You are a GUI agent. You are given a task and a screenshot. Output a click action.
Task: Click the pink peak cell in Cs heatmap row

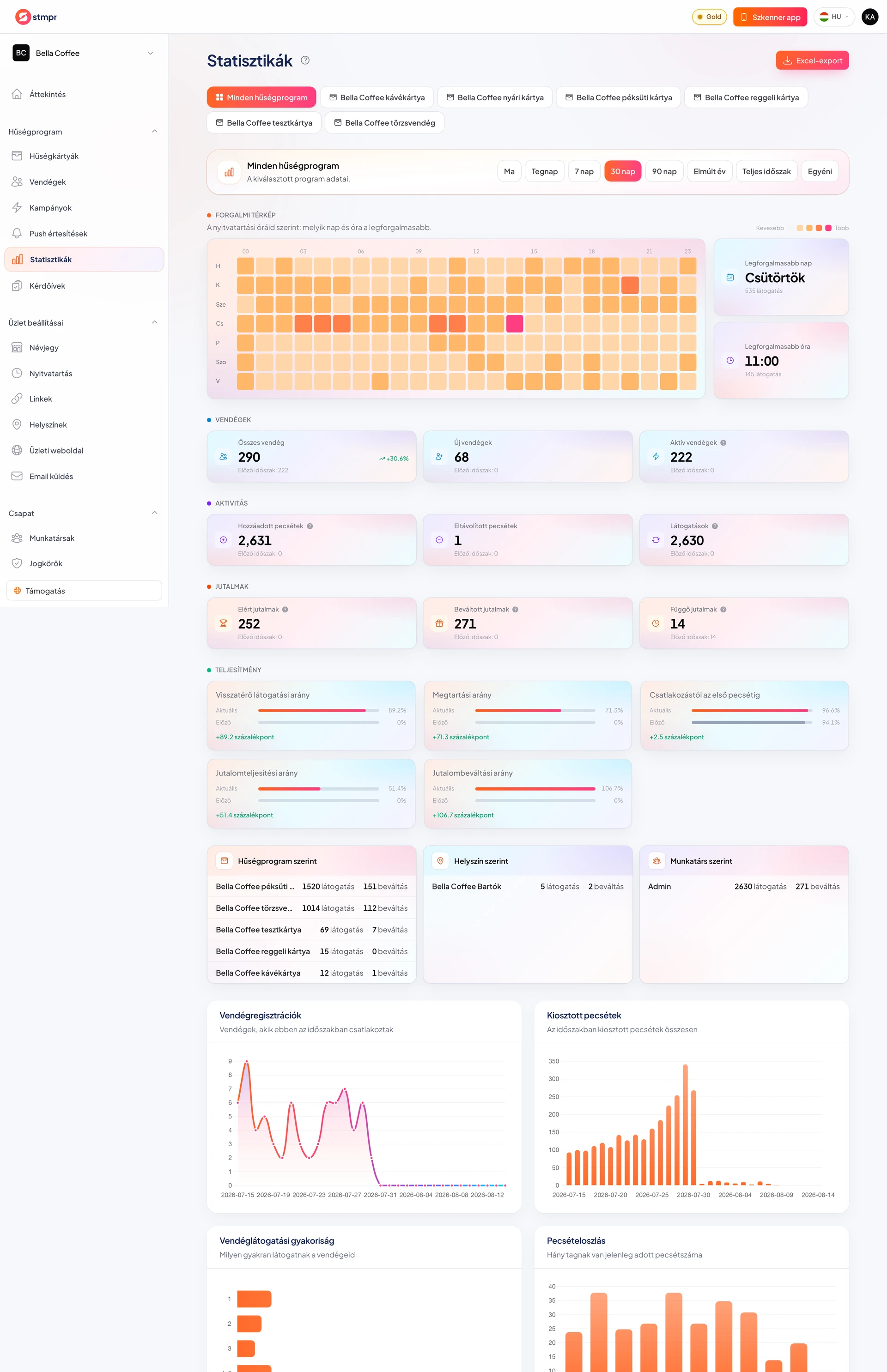click(x=514, y=324)
